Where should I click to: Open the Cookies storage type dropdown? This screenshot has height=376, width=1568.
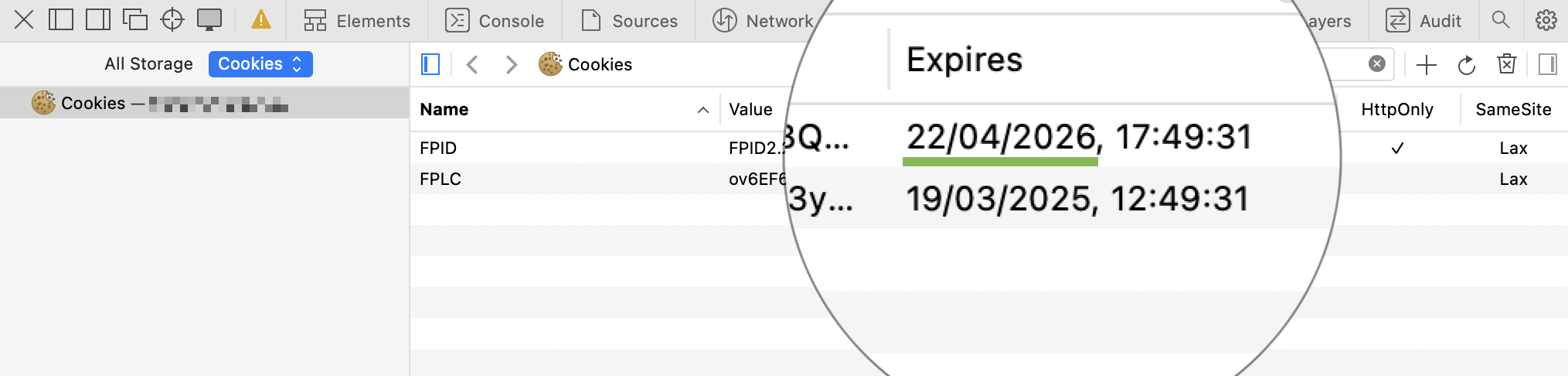click(260, 64)
